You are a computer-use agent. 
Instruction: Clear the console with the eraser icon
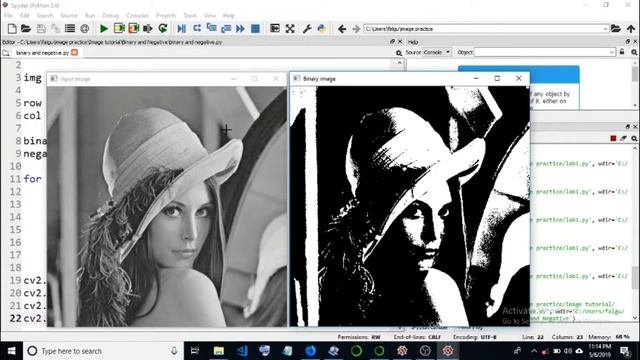pos(623,139)
